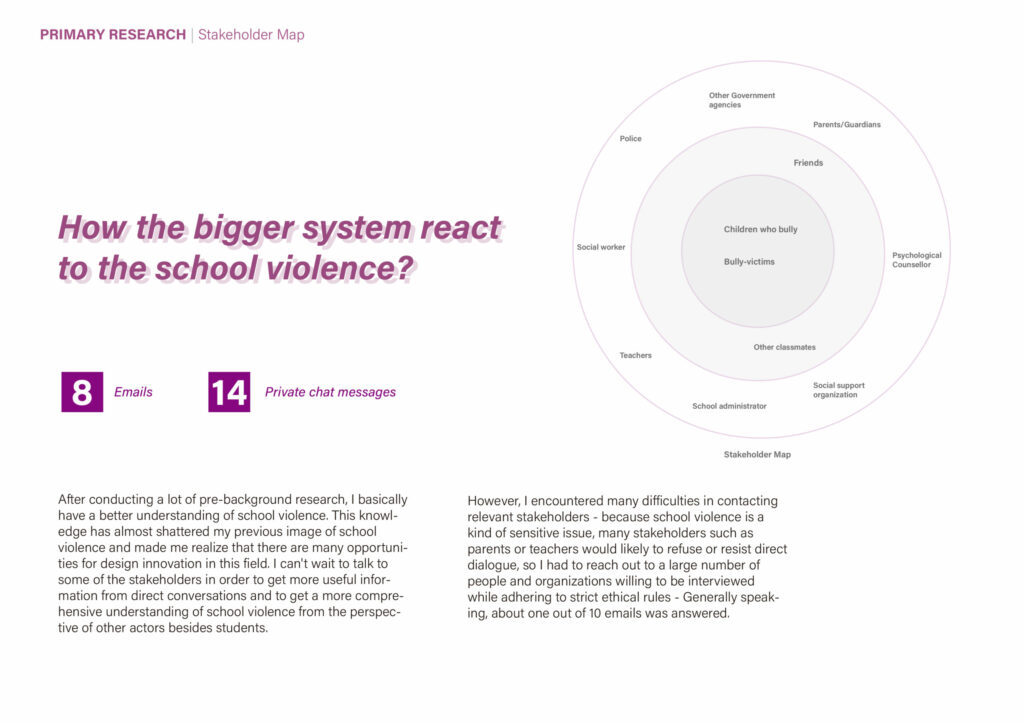Select the 'Private chat messages' label
This screenshot has height=724, width=1024.
click(x=330, y=392)
